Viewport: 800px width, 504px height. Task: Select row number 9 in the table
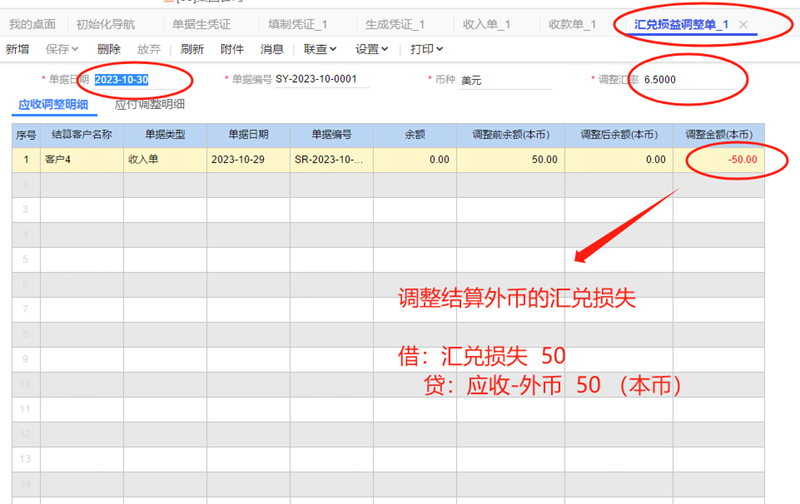point(26,359)
